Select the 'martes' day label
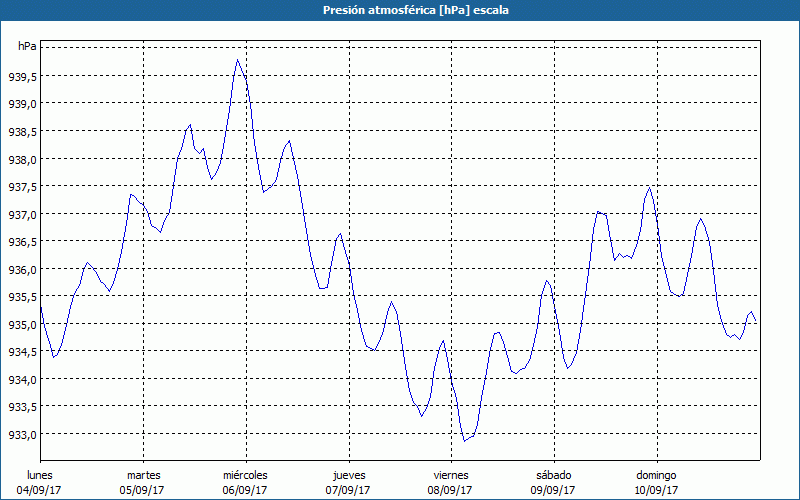 (x=143, y=475)
